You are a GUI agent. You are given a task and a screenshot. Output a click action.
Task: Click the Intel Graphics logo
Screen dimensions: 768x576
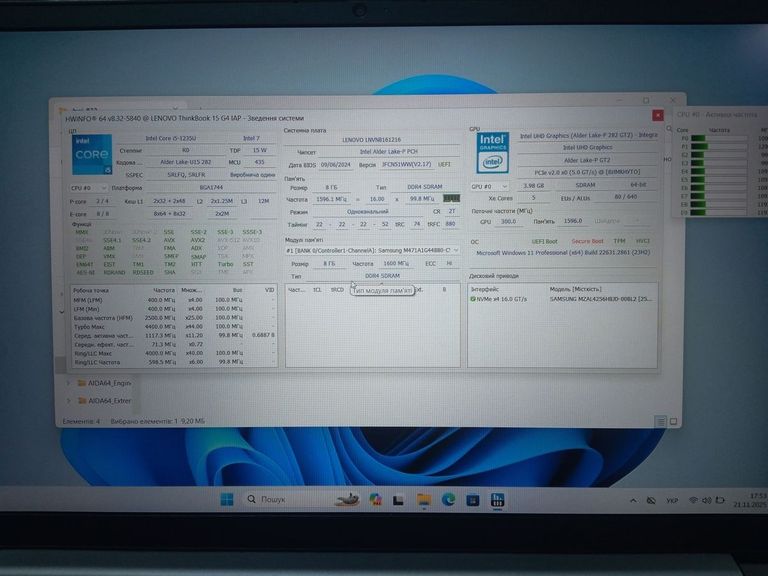pos(492,152)
